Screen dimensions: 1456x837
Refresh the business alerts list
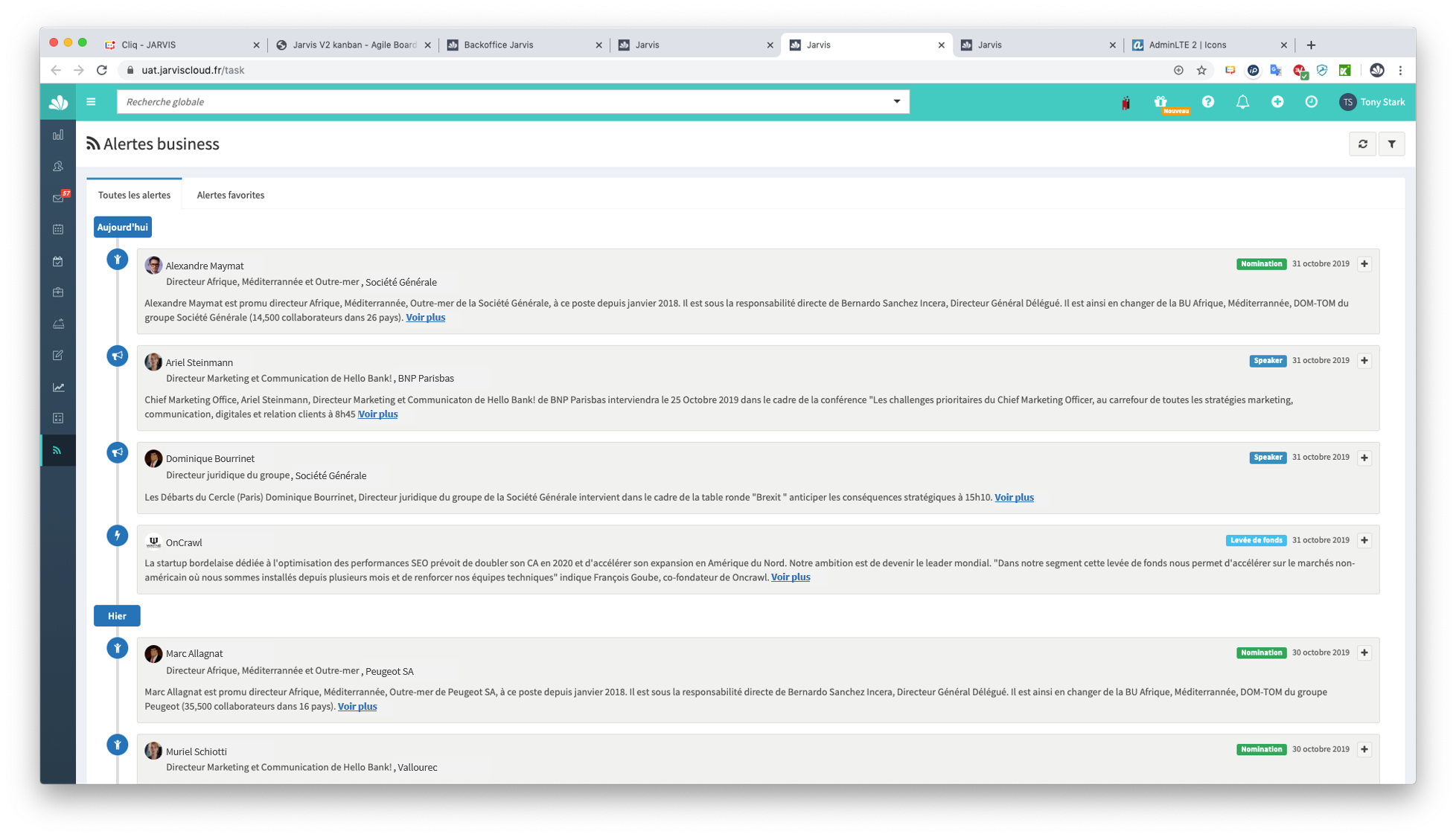[x=1363, y=144]
